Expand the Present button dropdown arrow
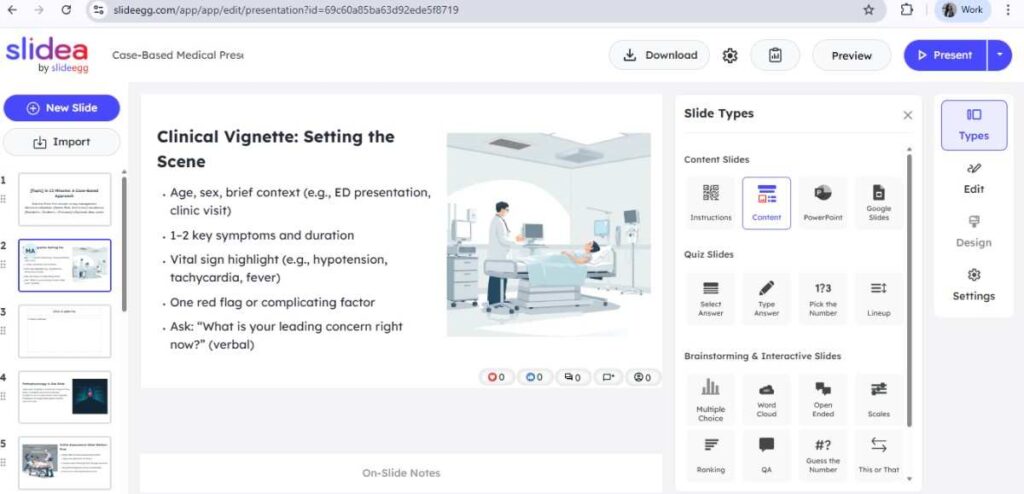Viewport: 1024px width, 494px height. pos(999,56)
